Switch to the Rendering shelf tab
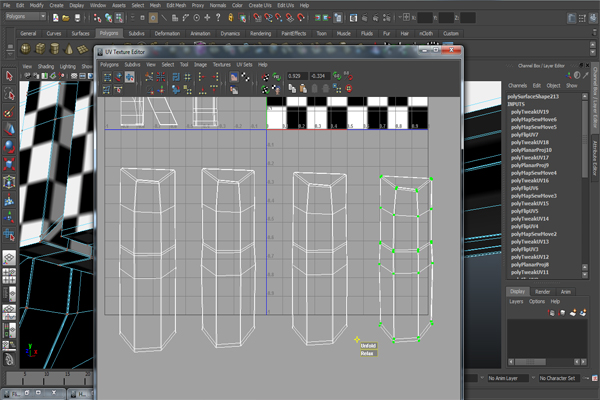The width and height of the screenshot is (600, 400). click(260, 34)
